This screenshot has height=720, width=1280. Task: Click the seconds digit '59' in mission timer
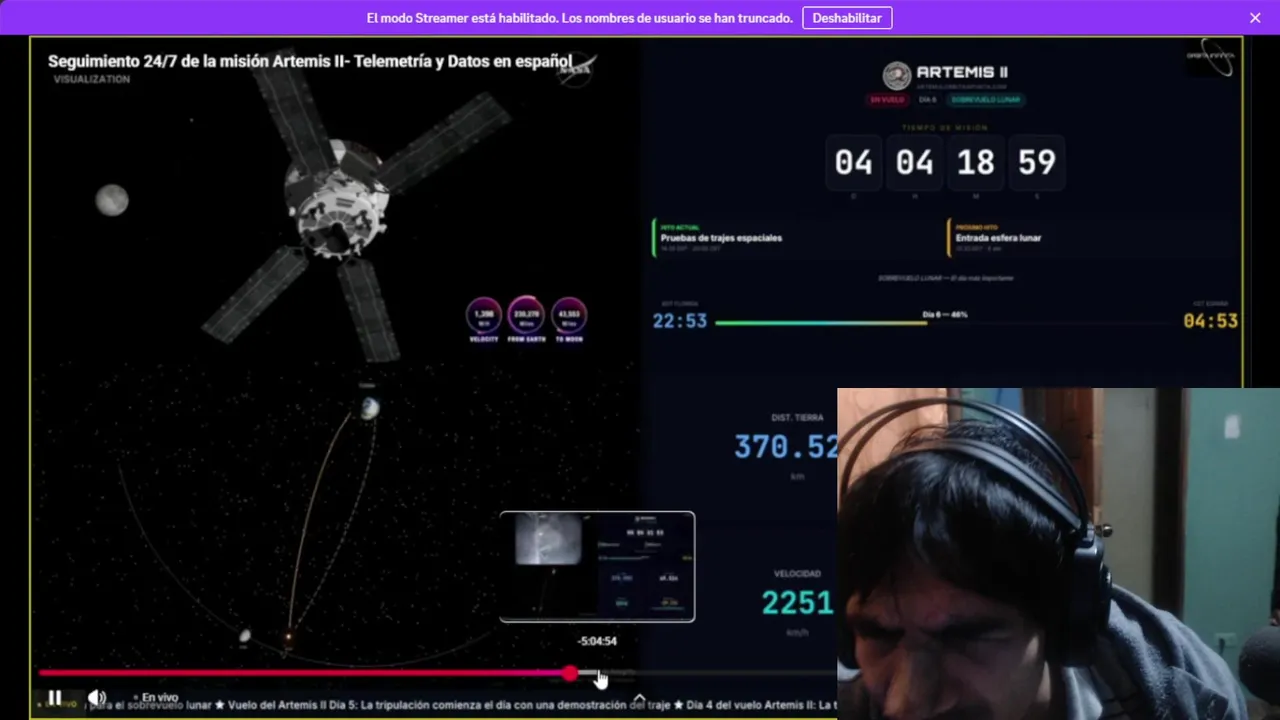[x=1037, y=162]
